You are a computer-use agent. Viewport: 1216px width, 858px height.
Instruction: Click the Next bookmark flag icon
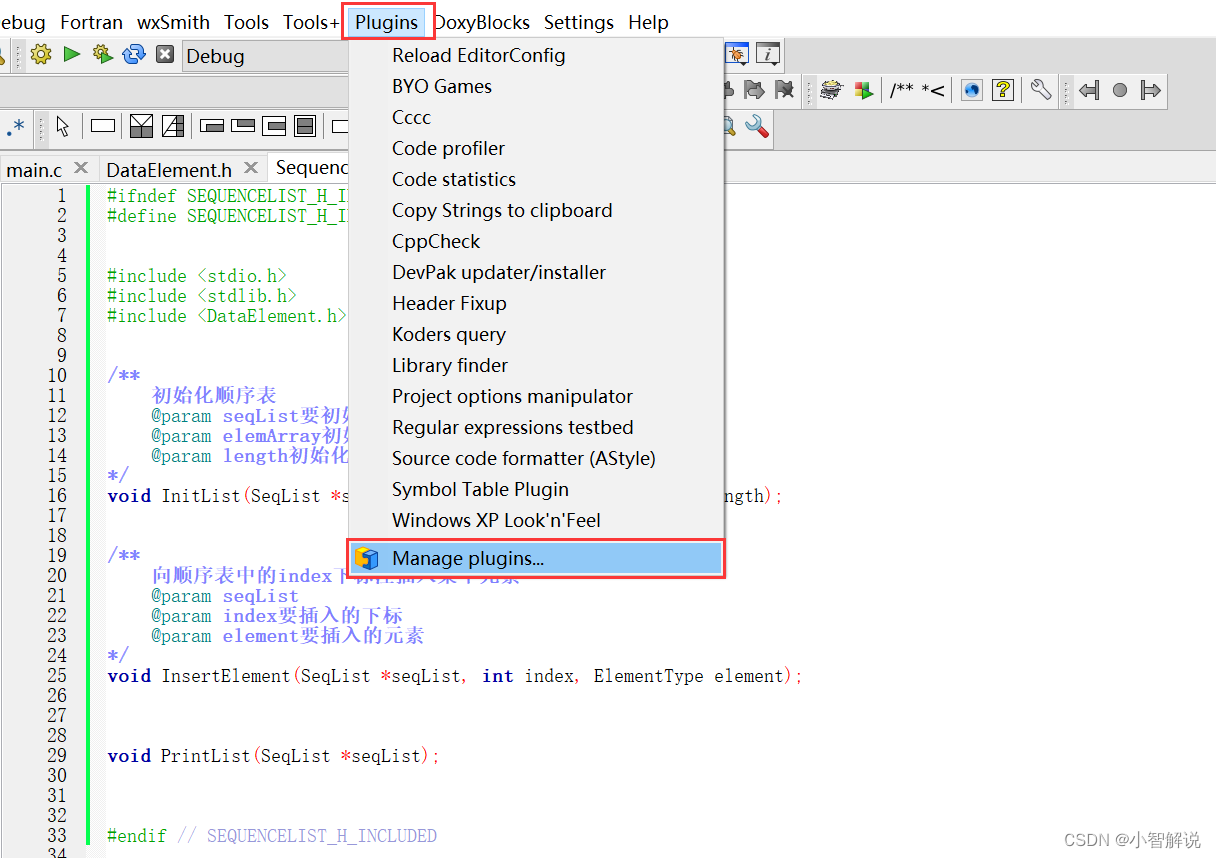[754, 90]
